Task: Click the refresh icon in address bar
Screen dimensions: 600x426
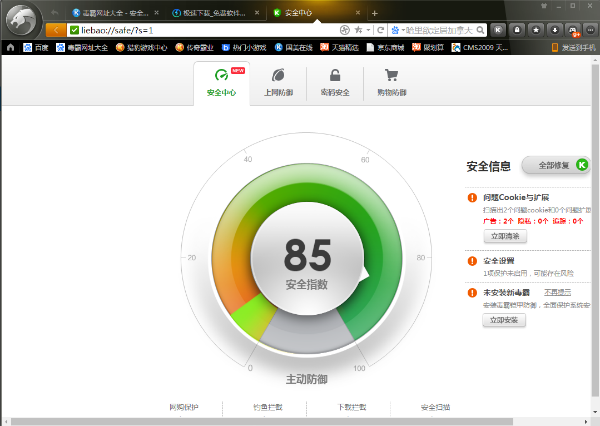Action: [381, 30]
